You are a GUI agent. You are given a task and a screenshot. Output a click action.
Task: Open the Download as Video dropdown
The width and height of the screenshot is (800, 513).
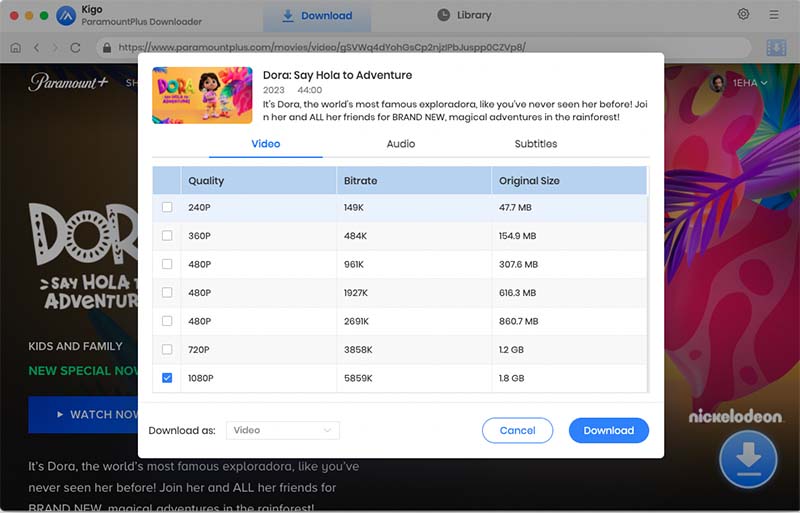[x=283, y=430]
